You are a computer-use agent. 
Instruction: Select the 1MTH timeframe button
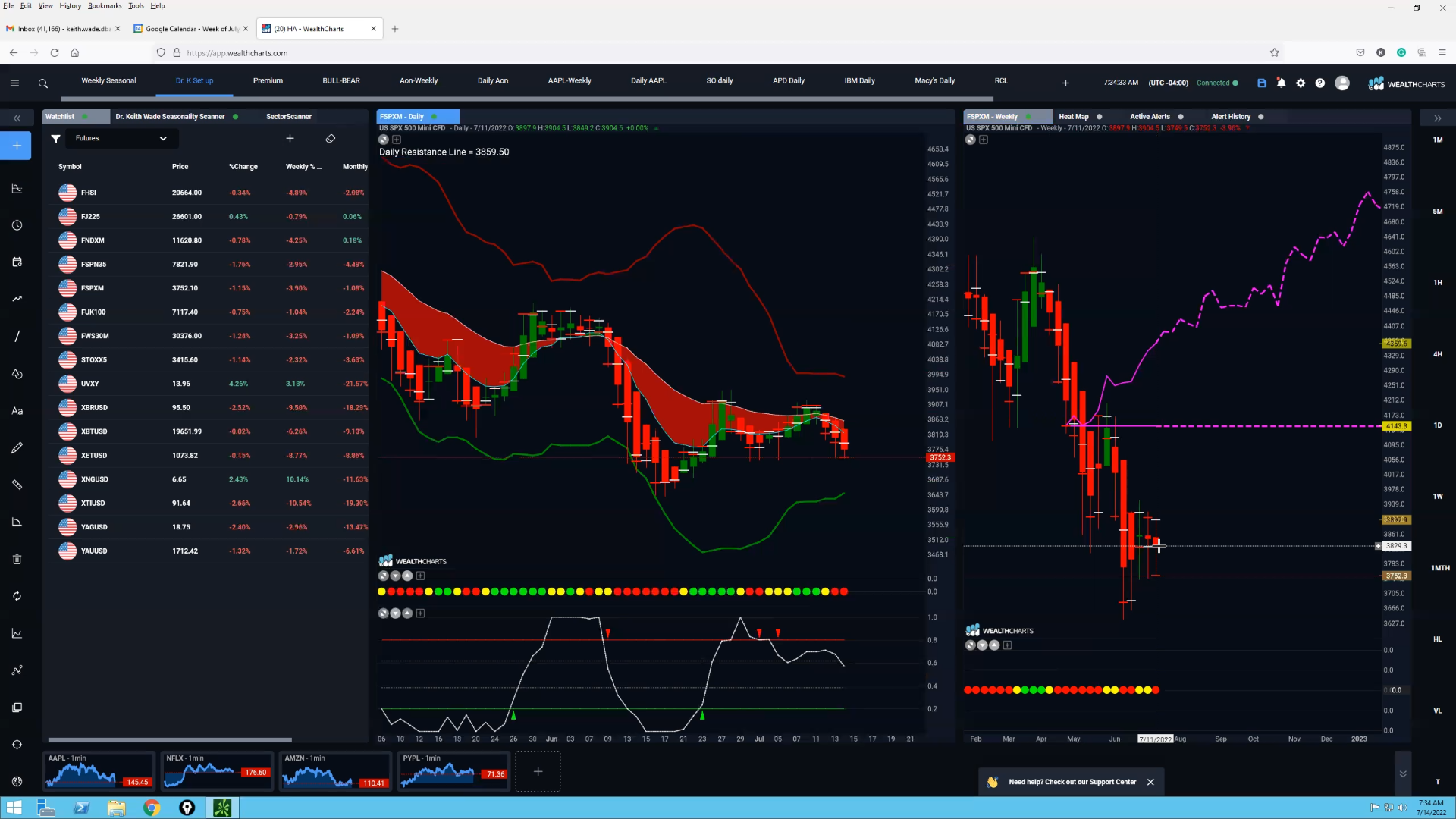coord(1439,568)
